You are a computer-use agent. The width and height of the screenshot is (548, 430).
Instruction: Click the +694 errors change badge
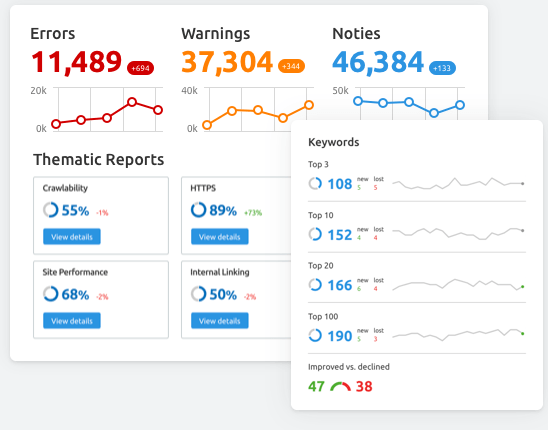140,68
